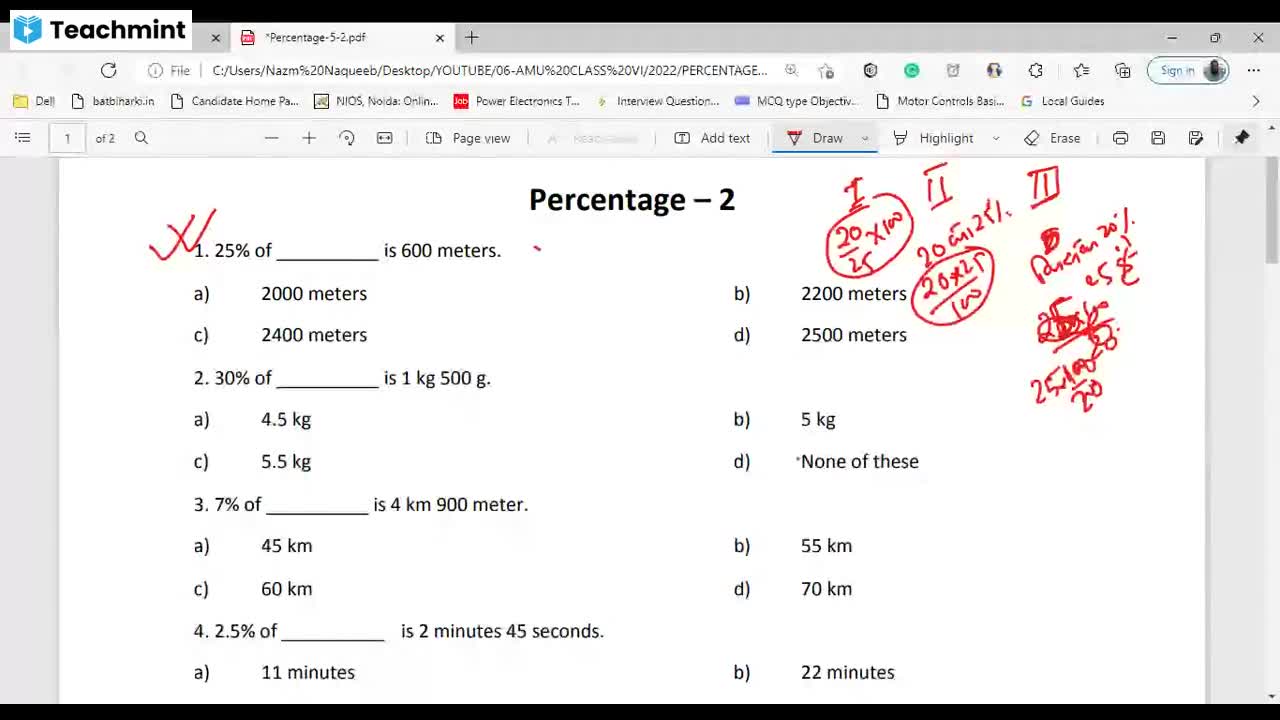Open the Candidate Home Pa... bookmark
The image size is (1280, 720).
[x=235, y=101]
